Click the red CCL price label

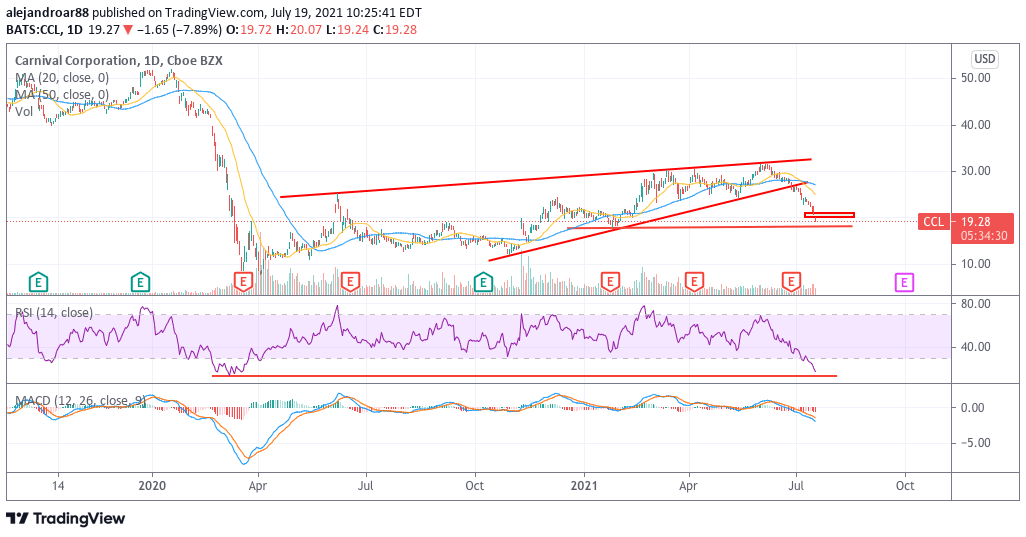point(933,222)
